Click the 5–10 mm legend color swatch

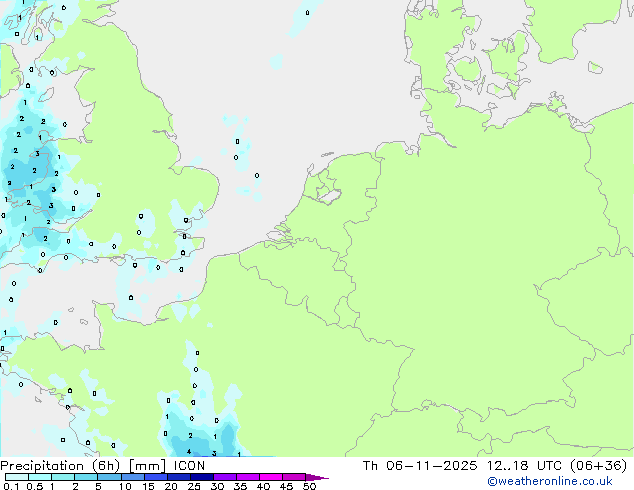point(109,477)
